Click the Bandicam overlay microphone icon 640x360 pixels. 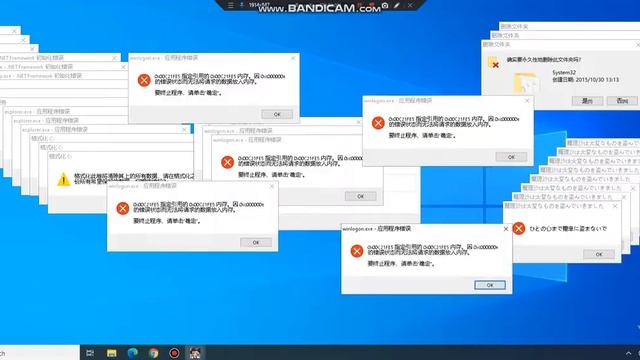(x=242, y=5)
